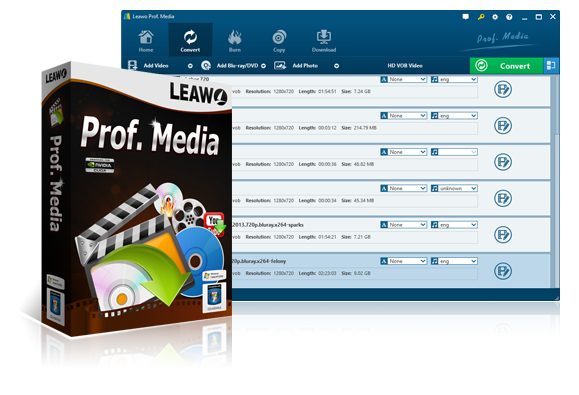Click the Add Video button
Viewport: 579px width, 395px height.
(x=155, y=66)
